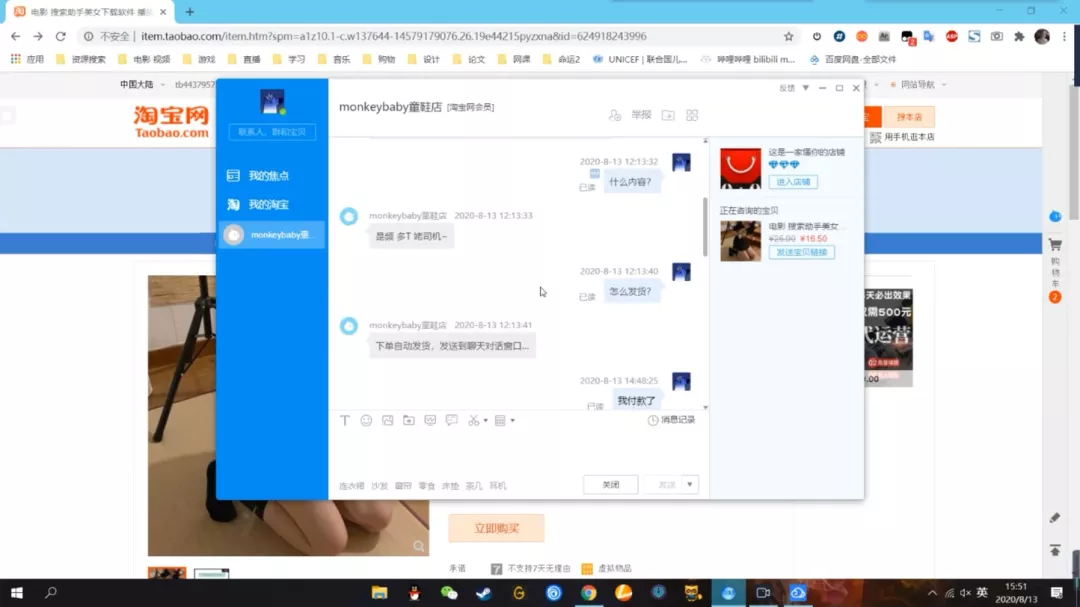Expand the screenshot tool dropdown arrow
This screenshot has width=1080, height=607.
coord(486,420)
